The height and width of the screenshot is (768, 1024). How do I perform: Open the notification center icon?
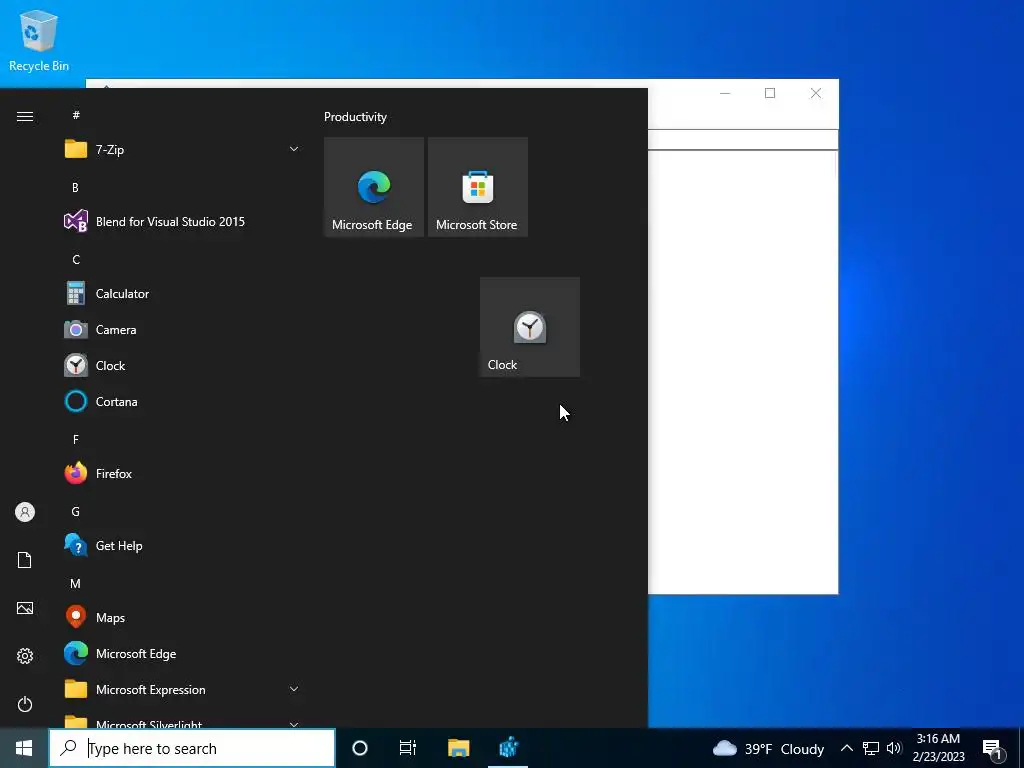(x=993, y=749)
